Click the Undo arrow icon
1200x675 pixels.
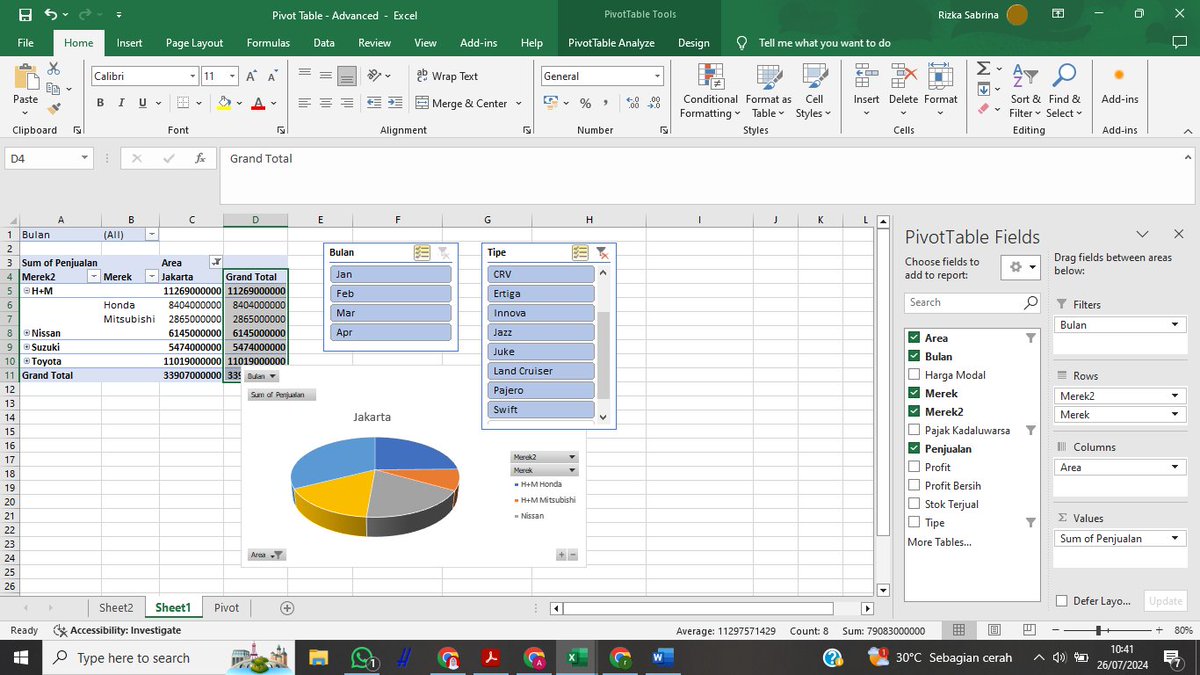click(x=50, y=15)
